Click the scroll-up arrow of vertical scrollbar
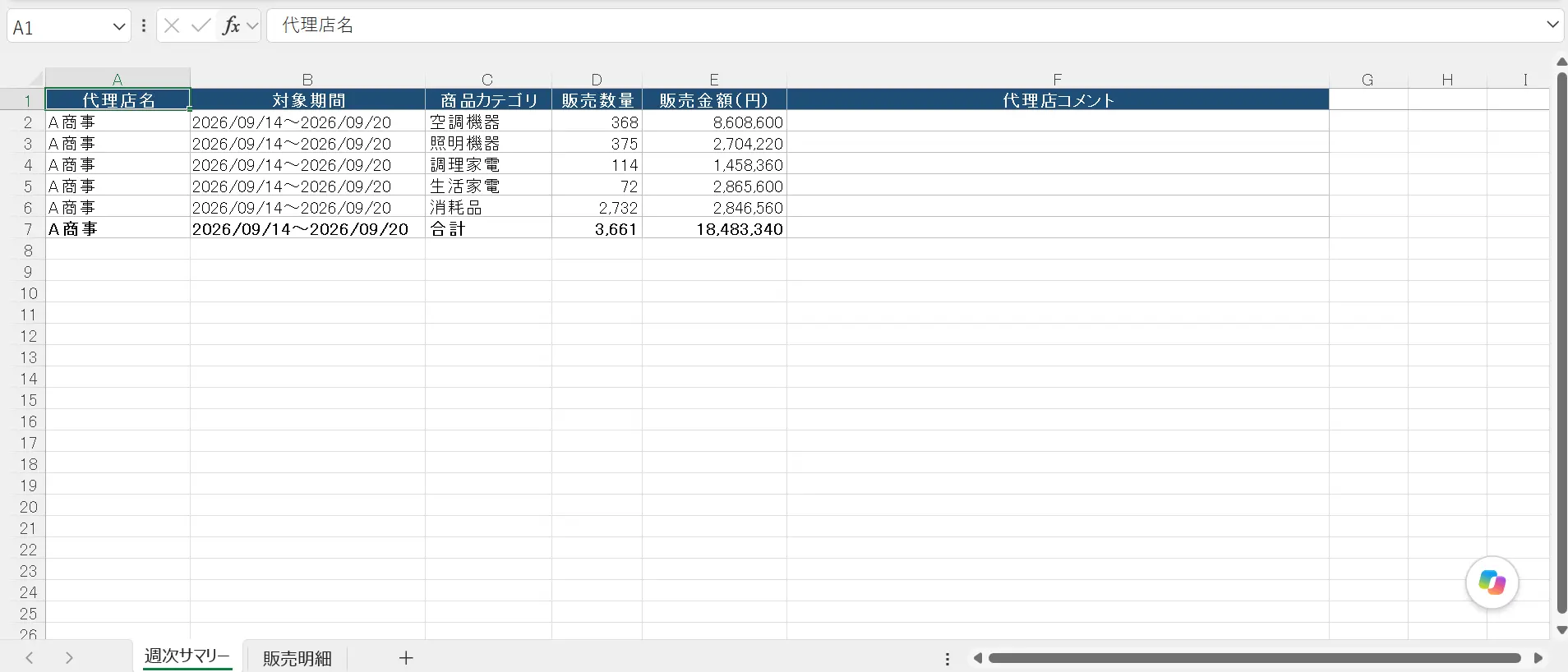The width and height of the screenshot is (1568, 672). [x=1561, y=62]
